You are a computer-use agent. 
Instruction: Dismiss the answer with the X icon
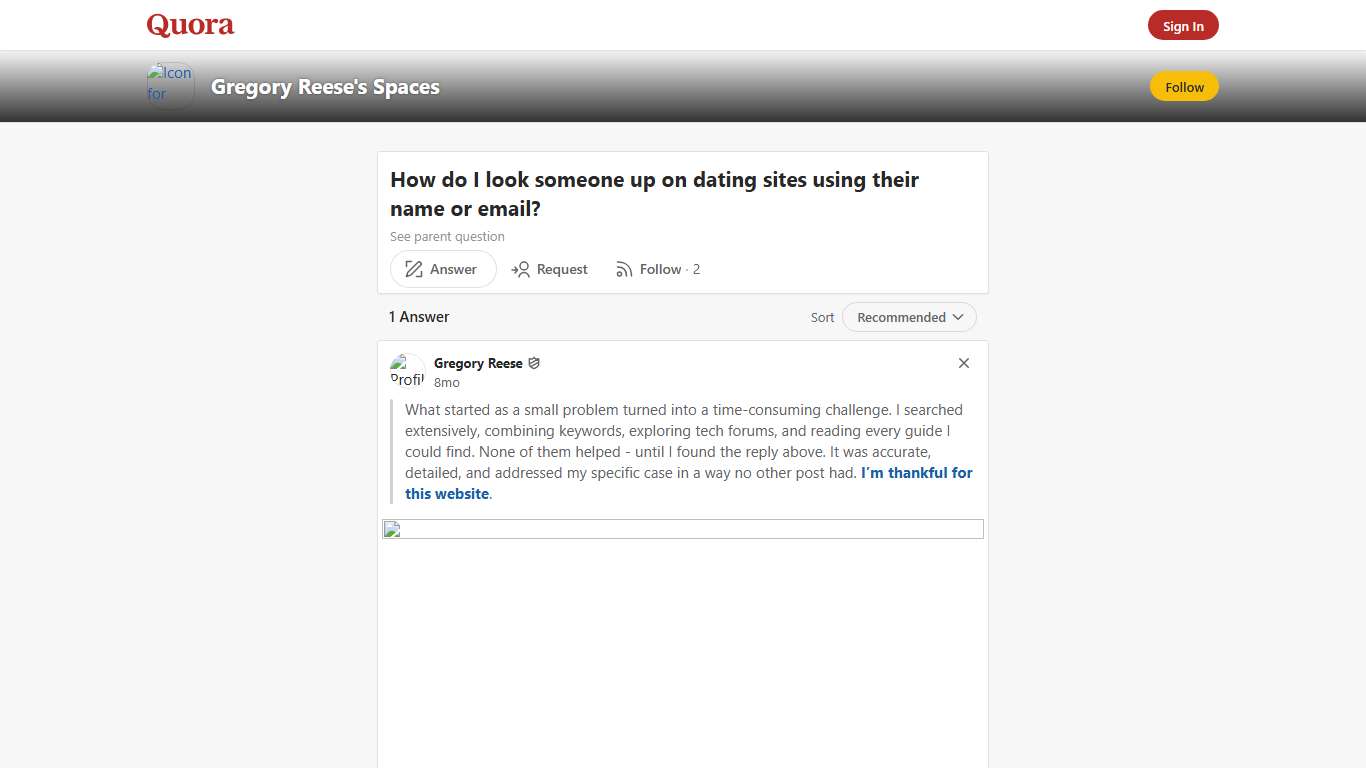963,363
